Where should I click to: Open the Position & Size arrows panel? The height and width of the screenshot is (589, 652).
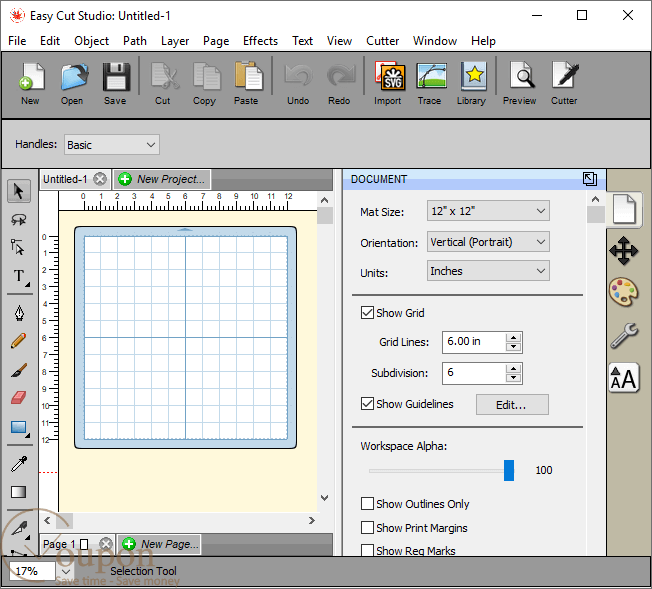click(x=624, y=251)
